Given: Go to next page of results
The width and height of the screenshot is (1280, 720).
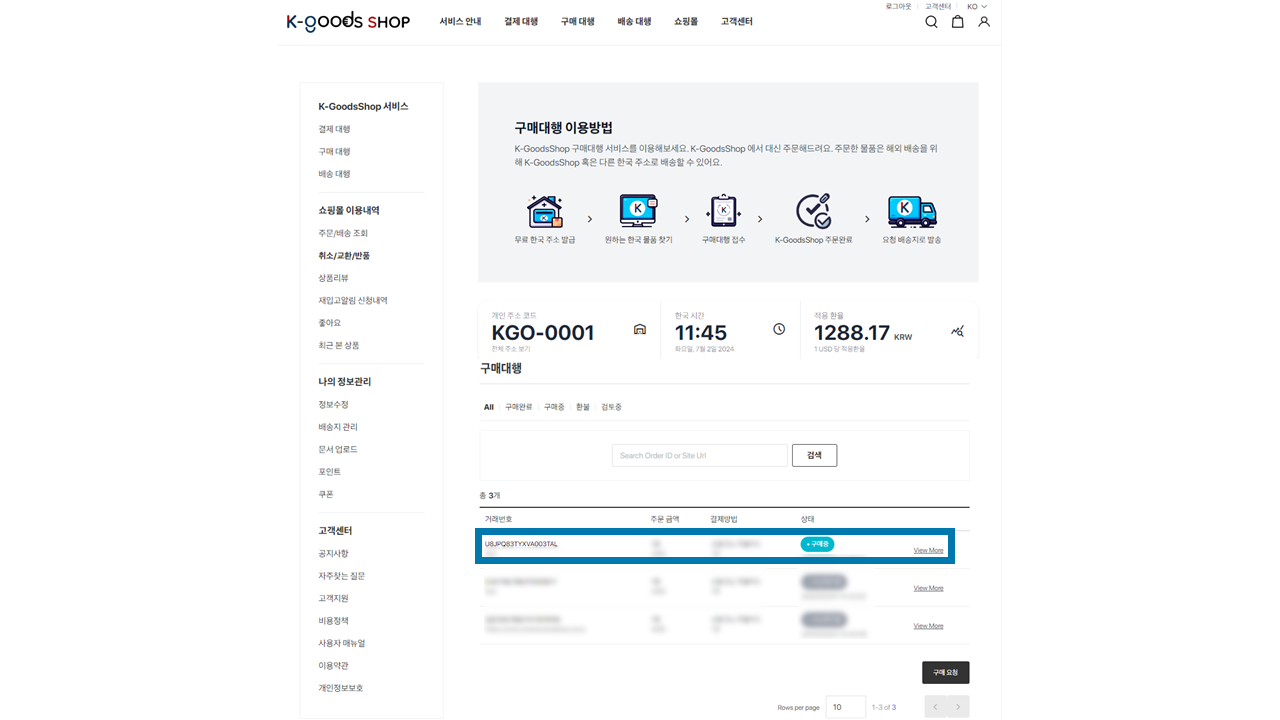Looking at the screenshot, I should [958, 707].
